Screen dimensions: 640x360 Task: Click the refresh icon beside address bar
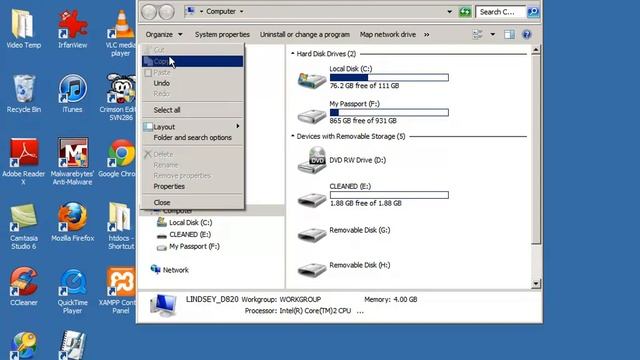[x=464, y=12]
